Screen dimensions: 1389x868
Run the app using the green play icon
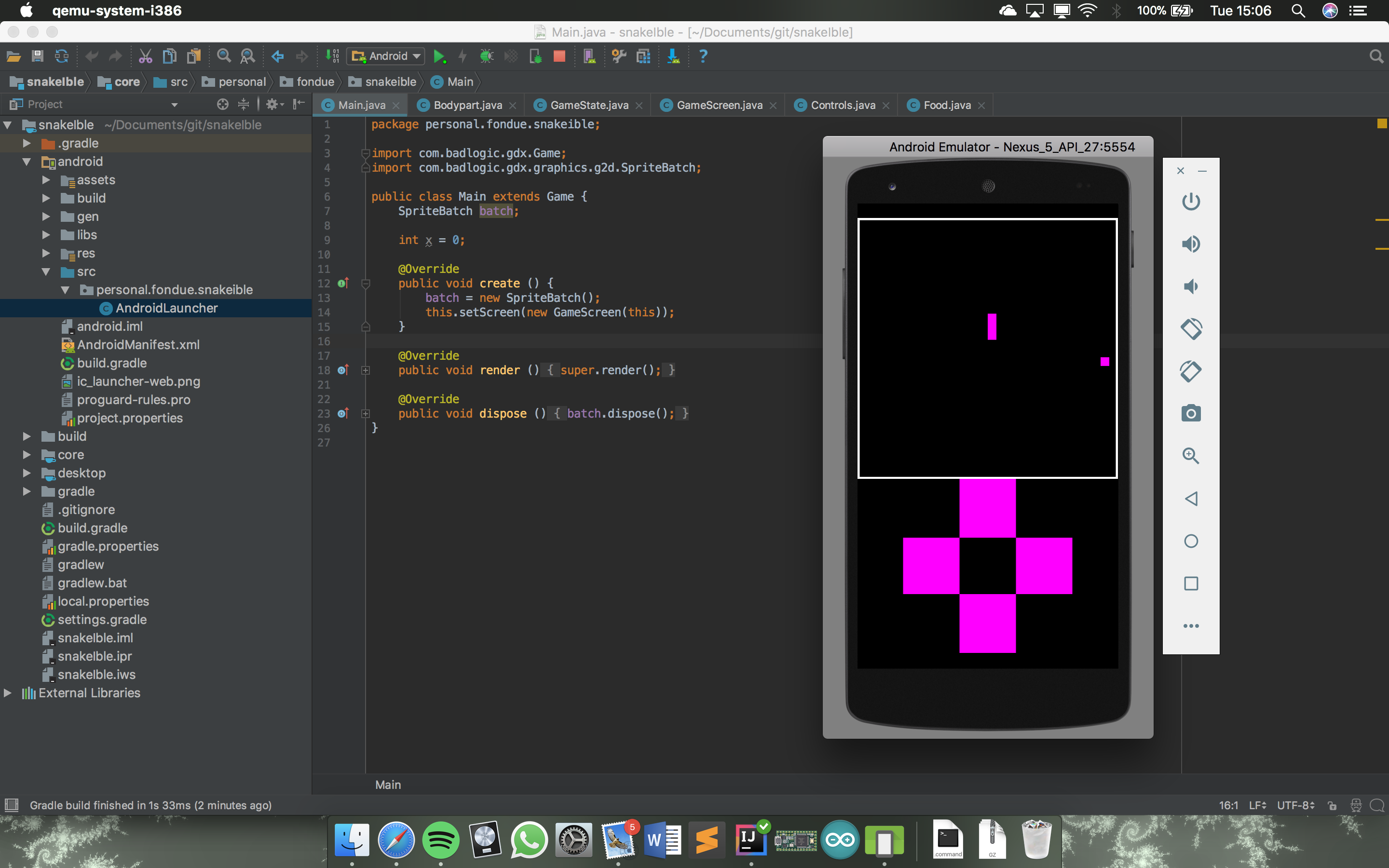coord(440,55)
